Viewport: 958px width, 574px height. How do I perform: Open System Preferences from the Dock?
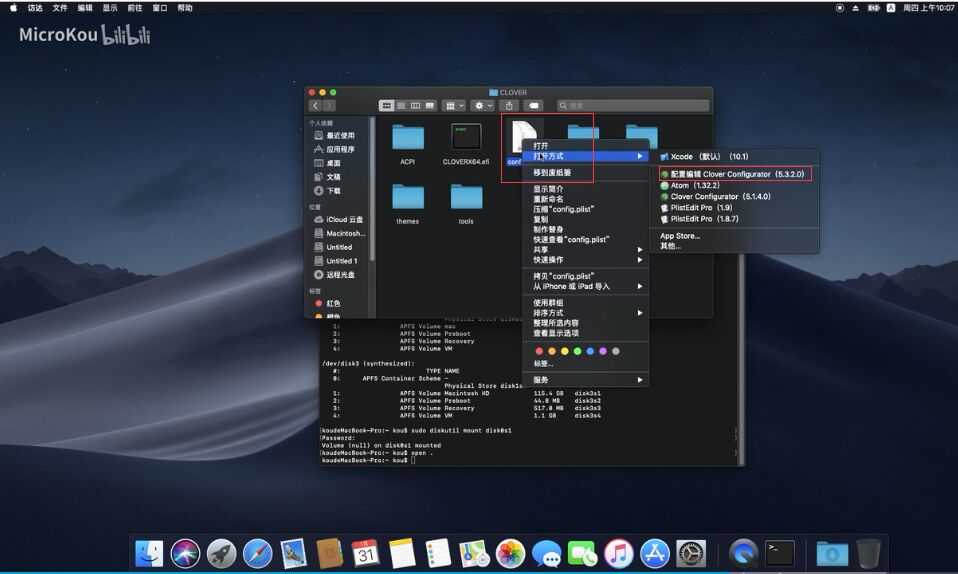(x=691, y=554)
